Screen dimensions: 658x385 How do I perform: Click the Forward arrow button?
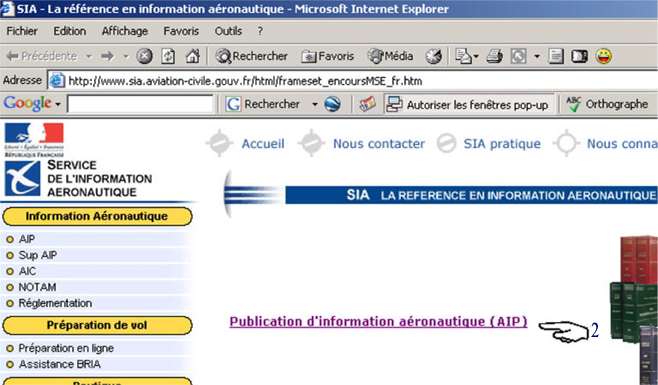[107, 56]
